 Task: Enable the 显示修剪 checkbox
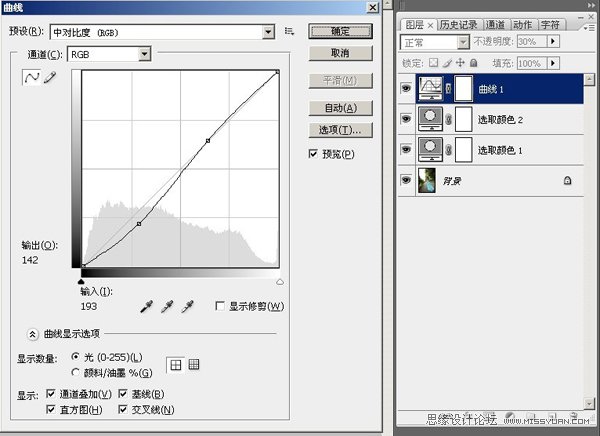click(x=221, y=306)
